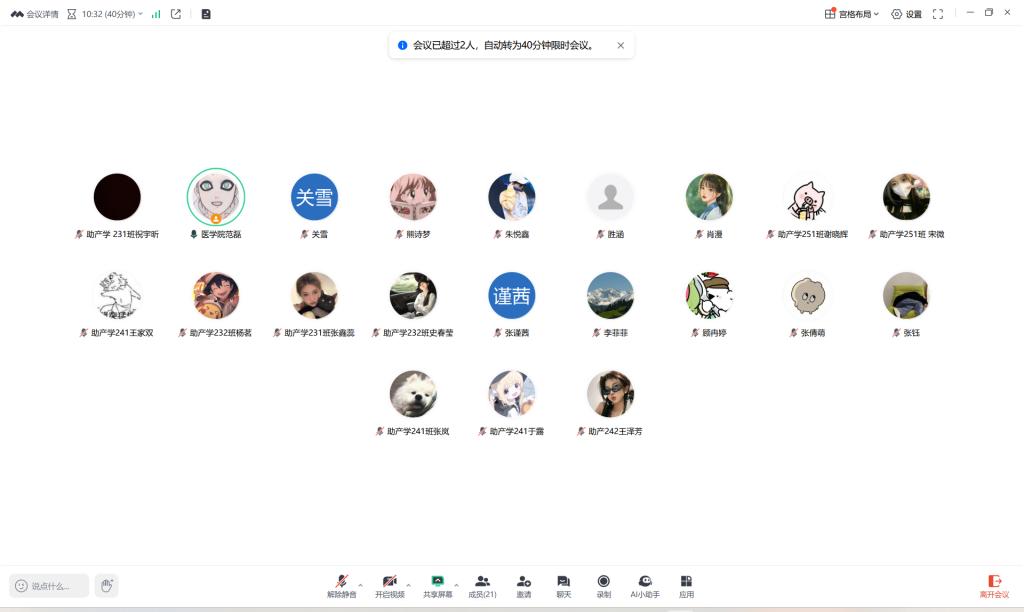Screen dimensions: 1024x612
Task: Expand video options arrow beside 开启视频
Action: click(408, 585)
